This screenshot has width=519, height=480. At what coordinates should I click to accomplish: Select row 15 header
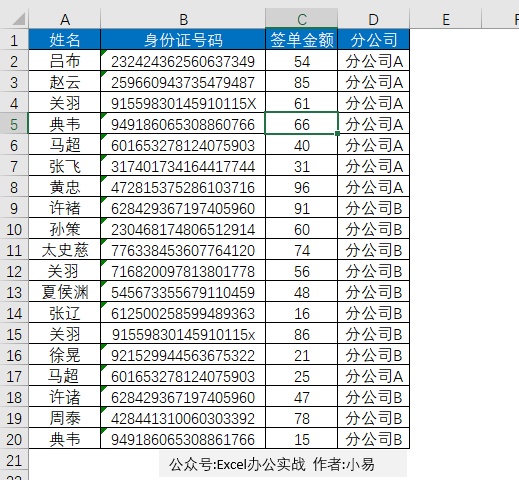click(14, 334)
